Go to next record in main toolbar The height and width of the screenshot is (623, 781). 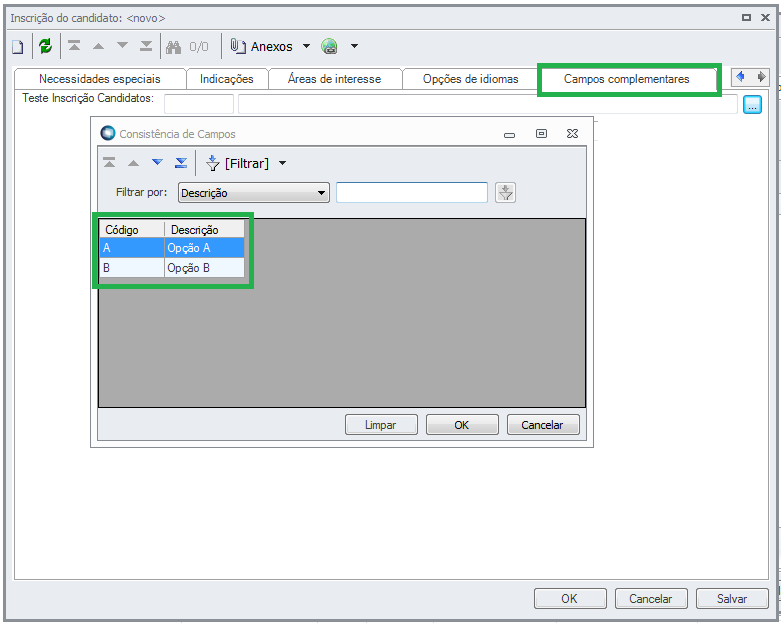click(x=123, y=45)
